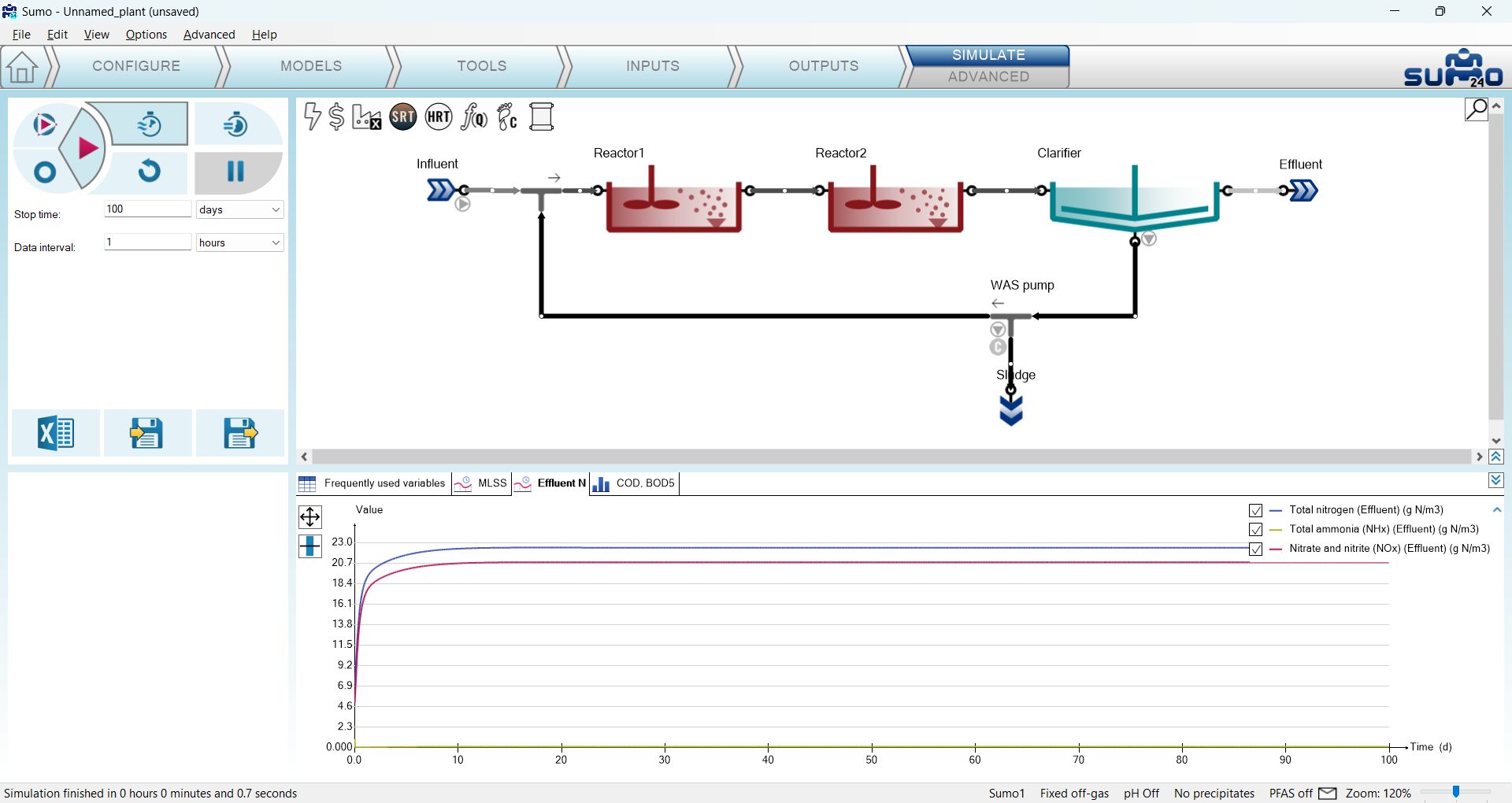Click the SRT calculation icon

[402, 117]
